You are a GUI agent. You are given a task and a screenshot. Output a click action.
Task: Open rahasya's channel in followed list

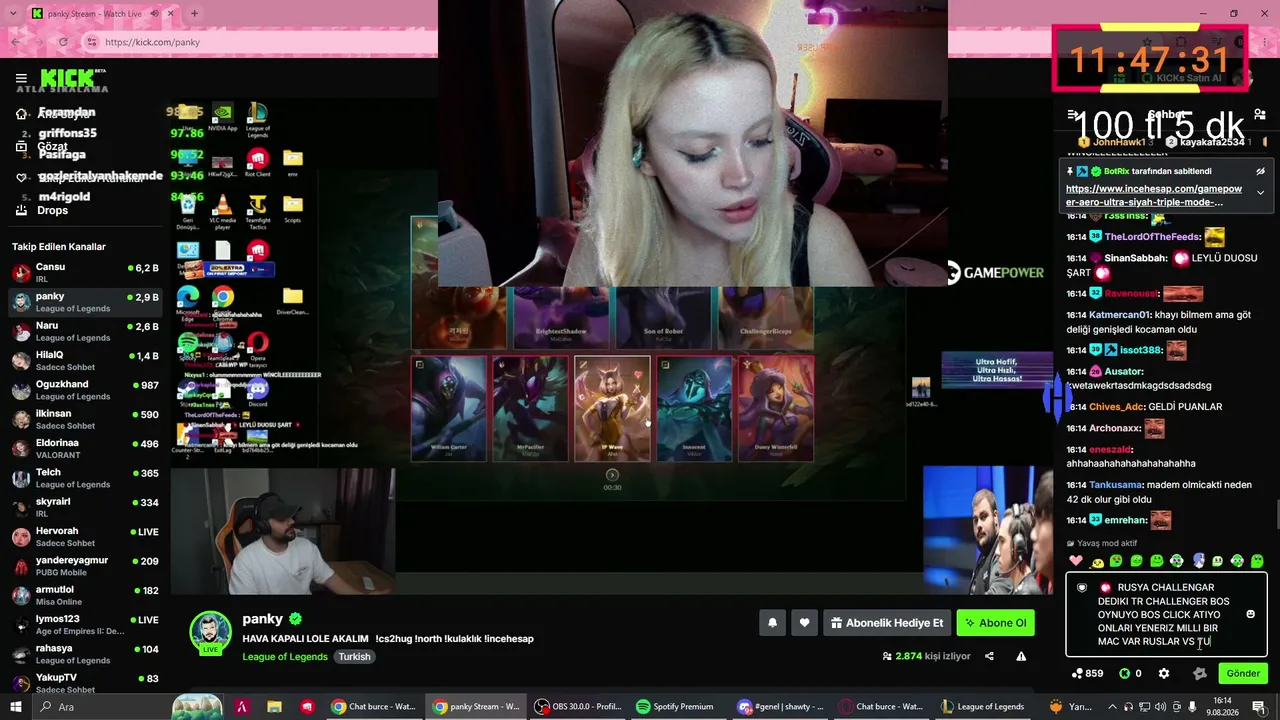pos(85,654)
